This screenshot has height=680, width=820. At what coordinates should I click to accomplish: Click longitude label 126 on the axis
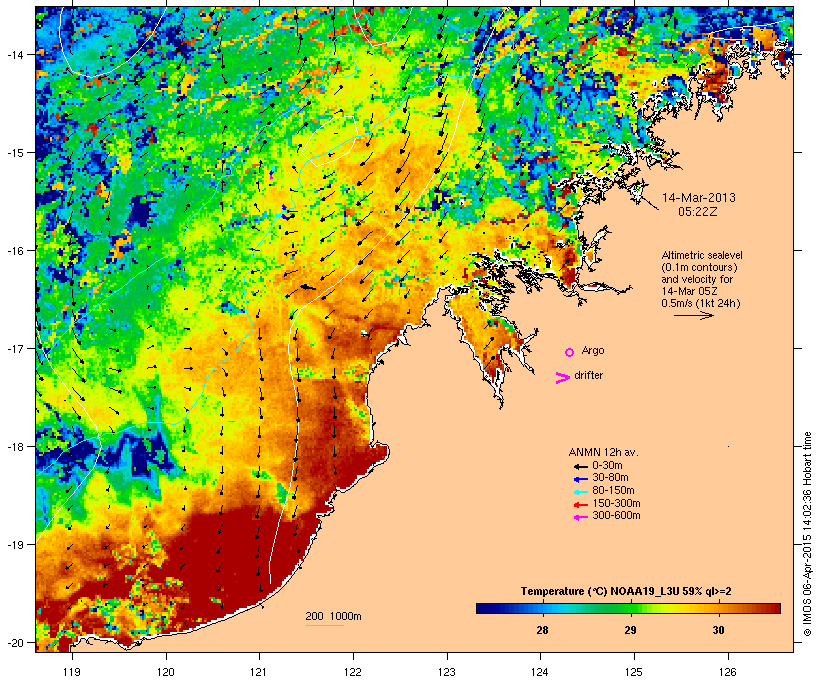(728, 672)
